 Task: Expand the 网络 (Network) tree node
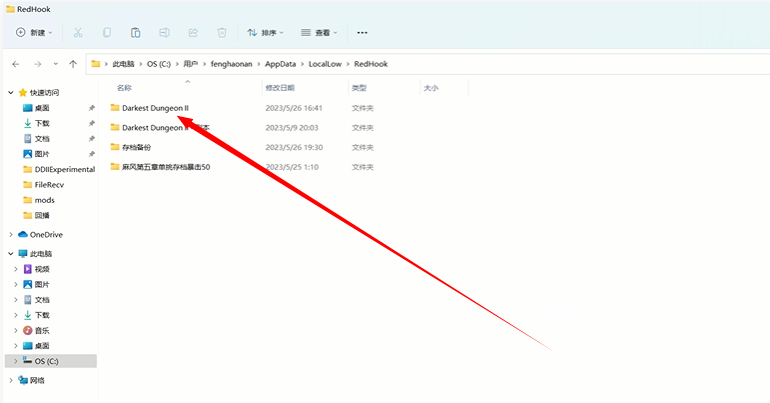[x=11, y=380]
